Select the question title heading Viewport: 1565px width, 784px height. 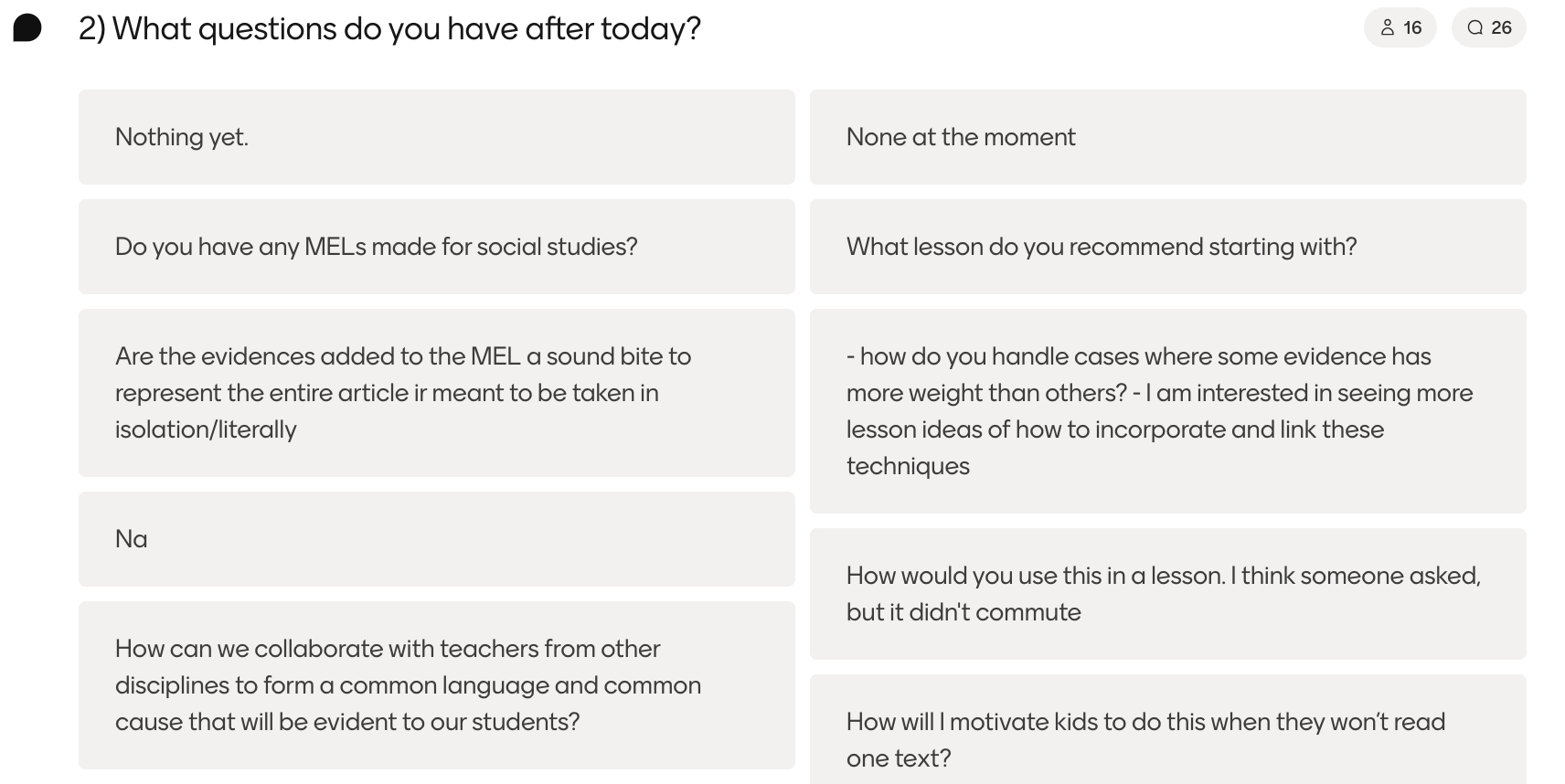coord(389,29)
